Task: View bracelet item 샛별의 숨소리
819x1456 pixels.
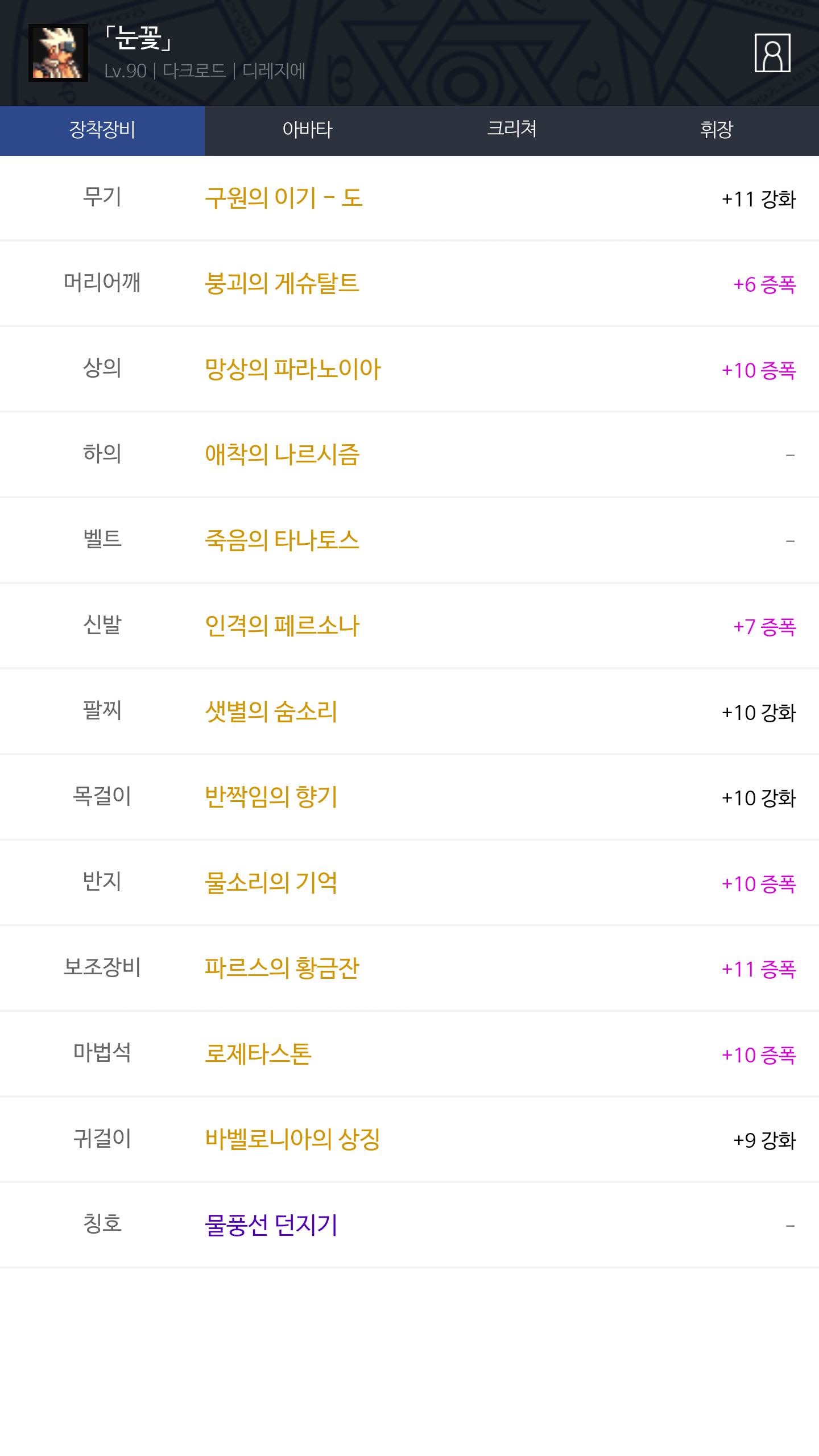Action: click(271, 712)
